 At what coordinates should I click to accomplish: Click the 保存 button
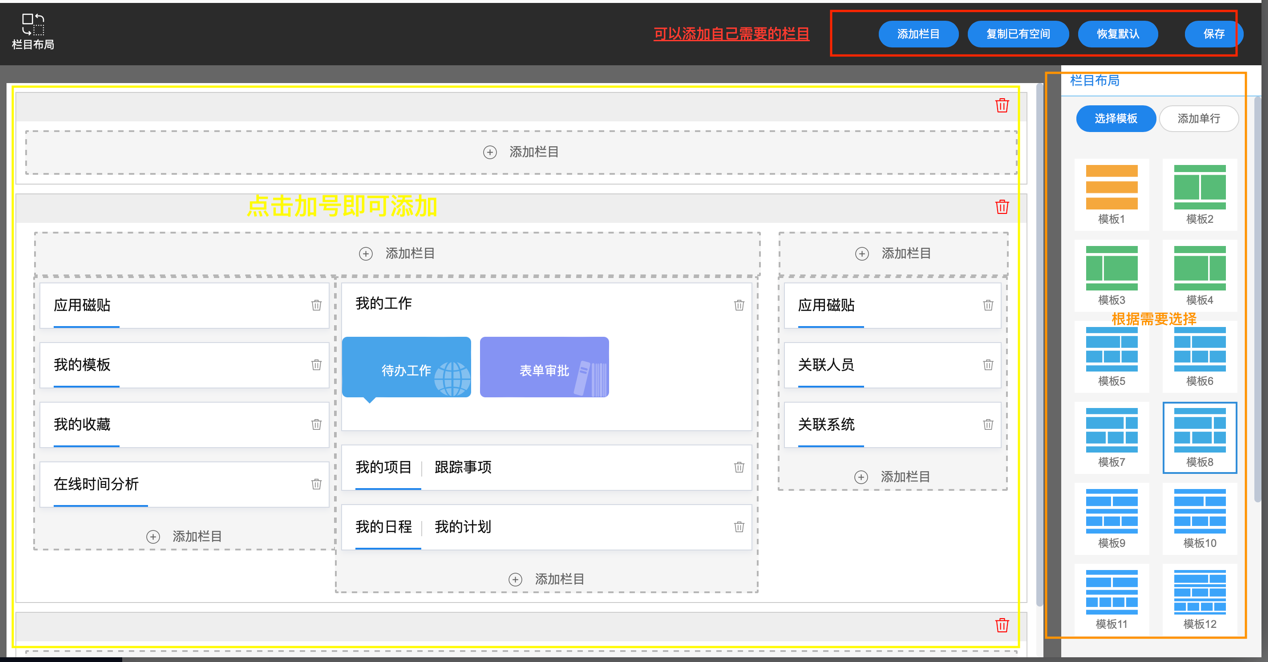tap(1213, 34)
